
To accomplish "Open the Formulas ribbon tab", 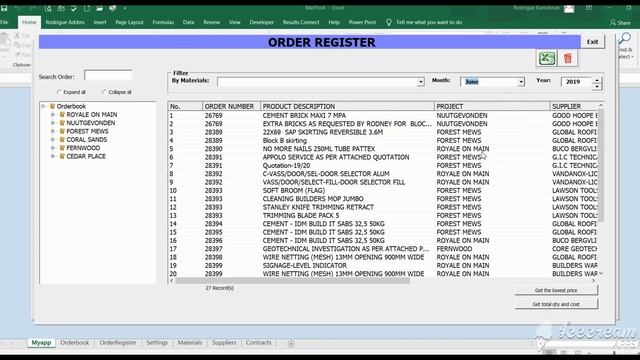I will 163,22.
